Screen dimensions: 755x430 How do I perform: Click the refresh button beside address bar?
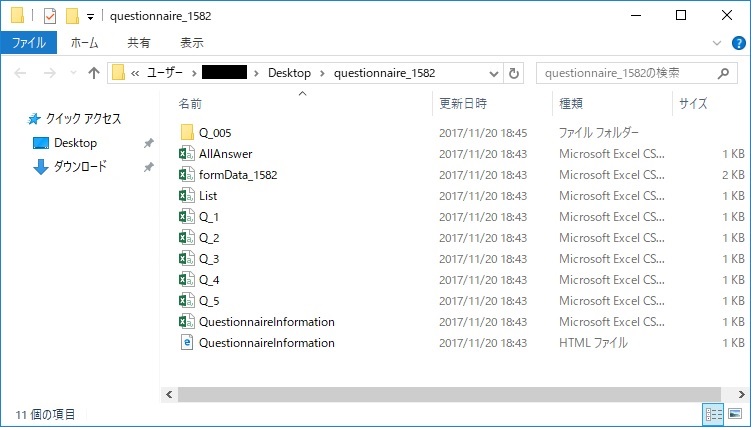click(x=514, y=73)
